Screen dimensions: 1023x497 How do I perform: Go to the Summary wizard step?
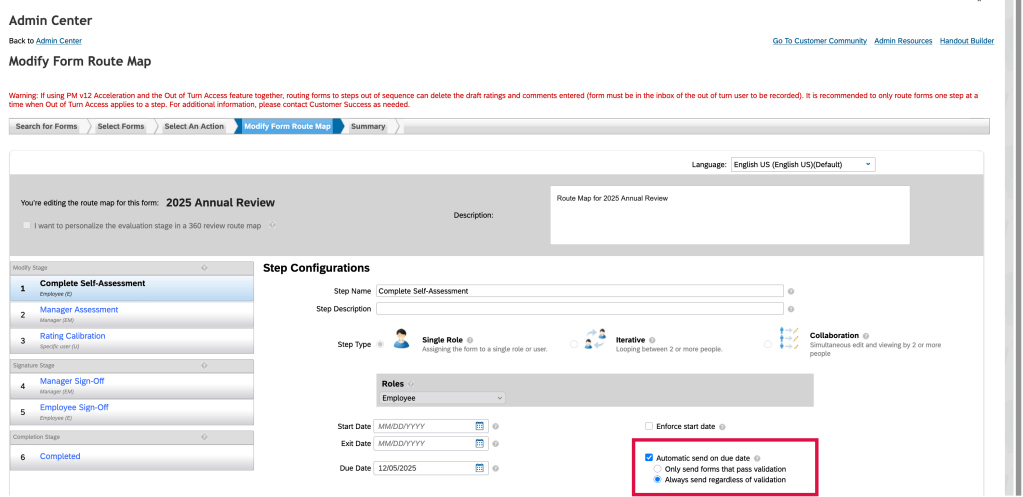(368, 126)
